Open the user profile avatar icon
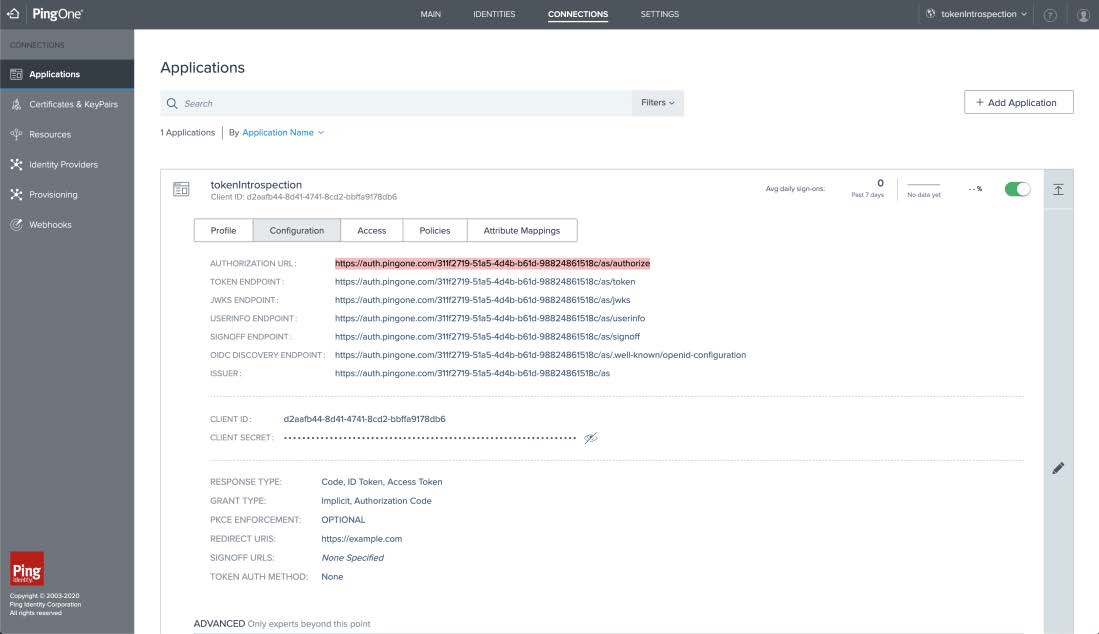This screenshot has height=634, width=1099. (1083, 15)
